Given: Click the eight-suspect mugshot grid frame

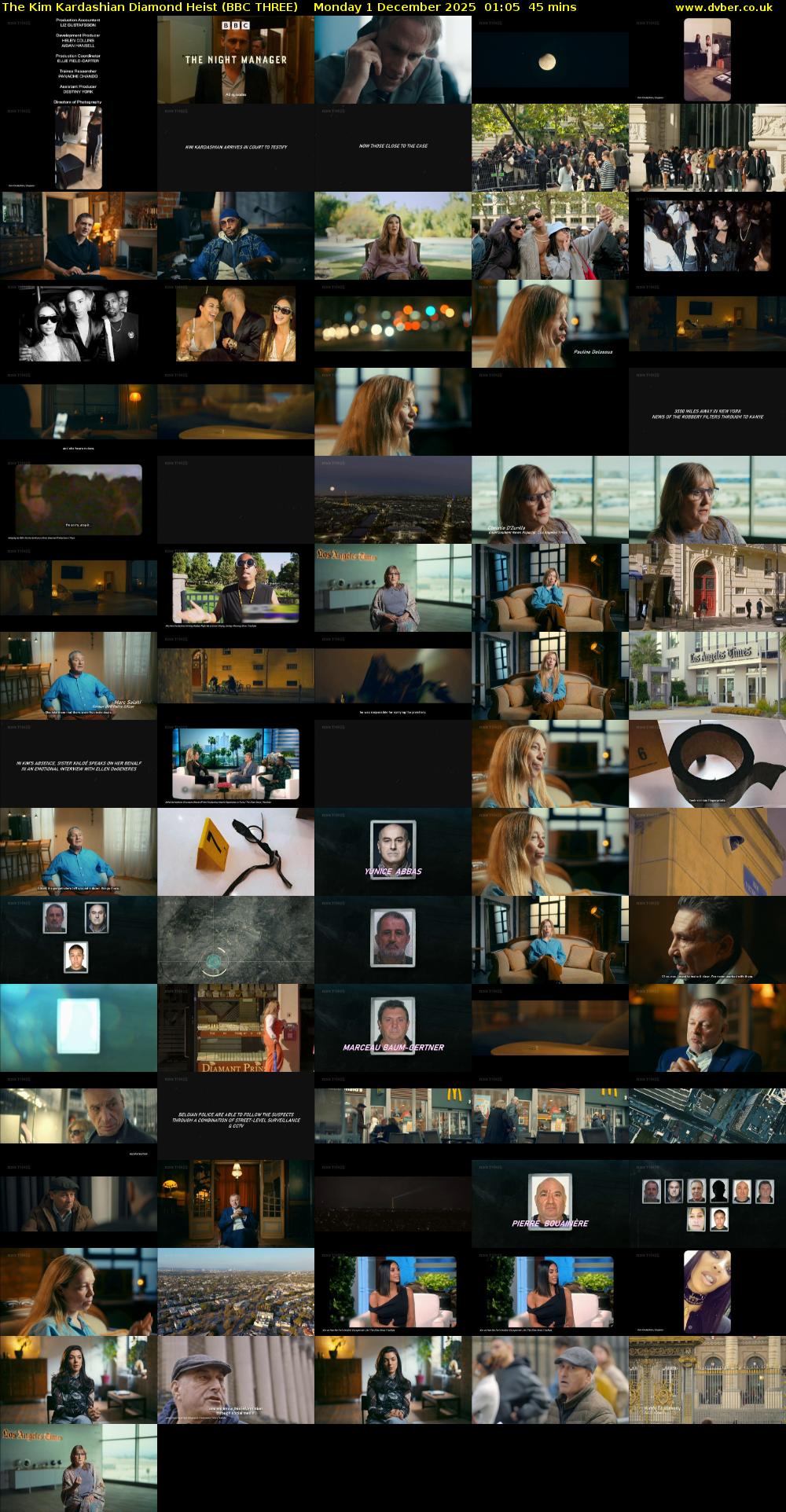Looking at the screenshot, I should 707,1204.
